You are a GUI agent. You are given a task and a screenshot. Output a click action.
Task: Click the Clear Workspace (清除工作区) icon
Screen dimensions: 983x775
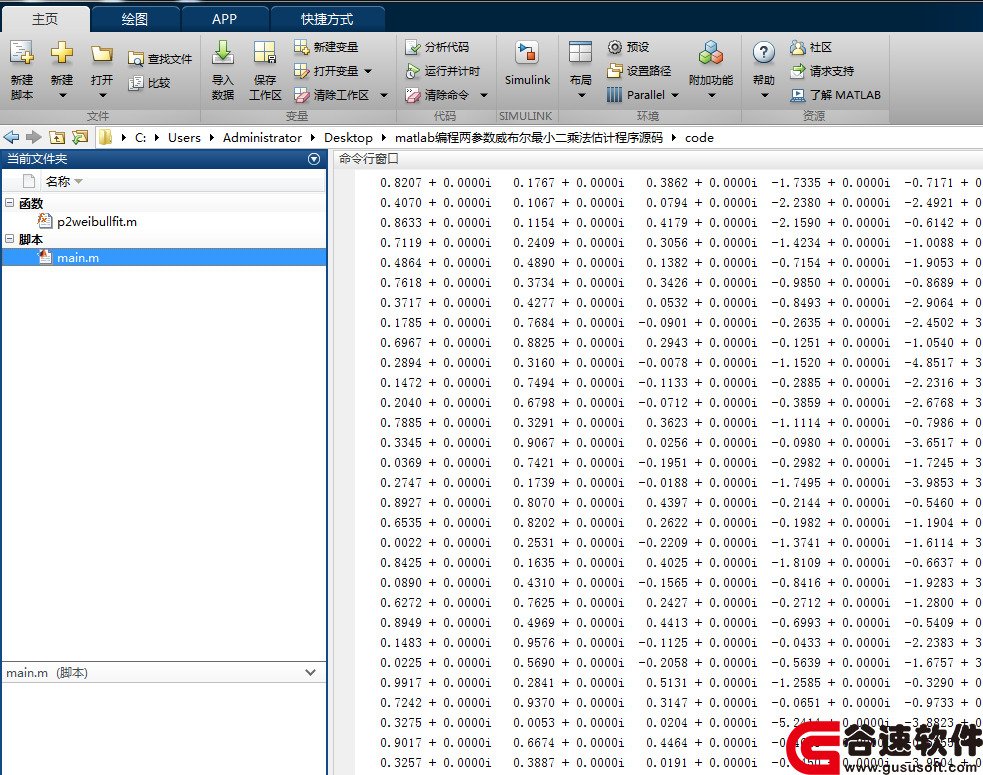(302, 95)
